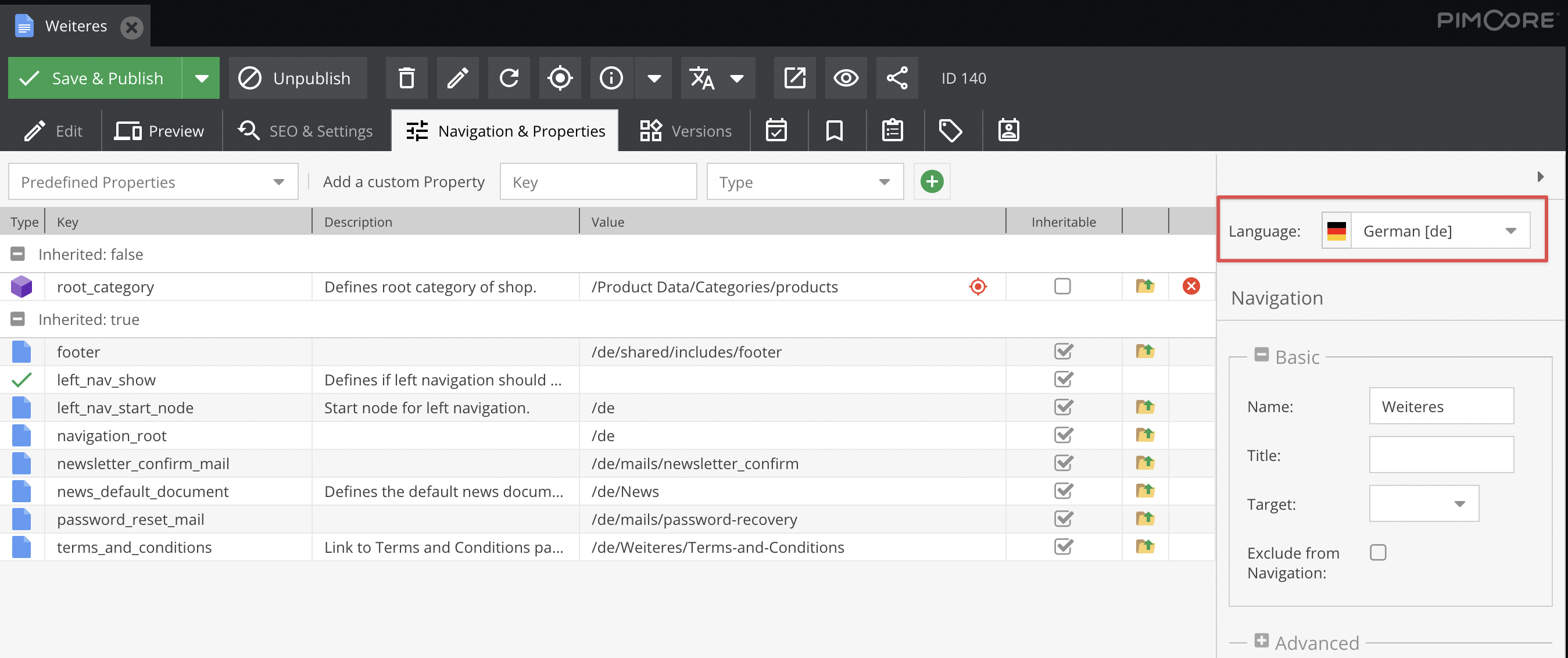Click the pencil rename icon in toolbar
Image resolution: width=1568 pixels, height=658 pixels.
[x=457, y=78]
